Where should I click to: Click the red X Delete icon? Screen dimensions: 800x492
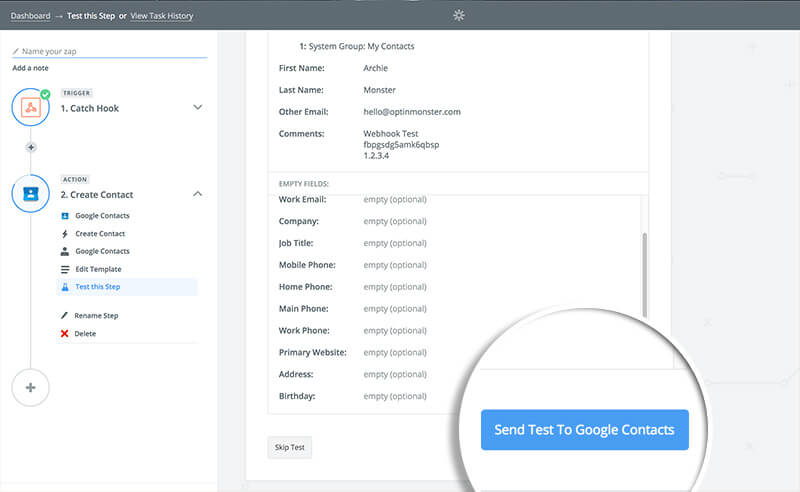64,333
